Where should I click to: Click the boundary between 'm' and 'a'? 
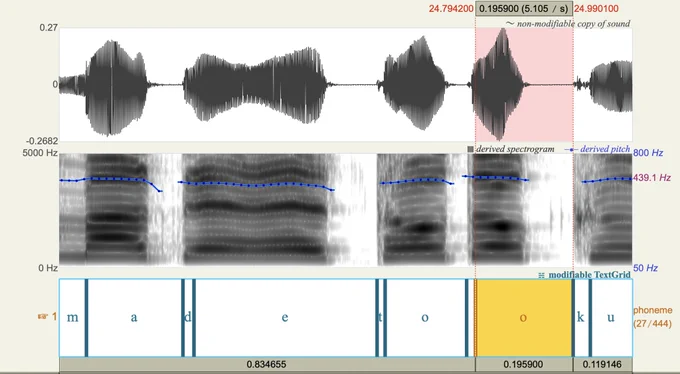coord(86,318)
